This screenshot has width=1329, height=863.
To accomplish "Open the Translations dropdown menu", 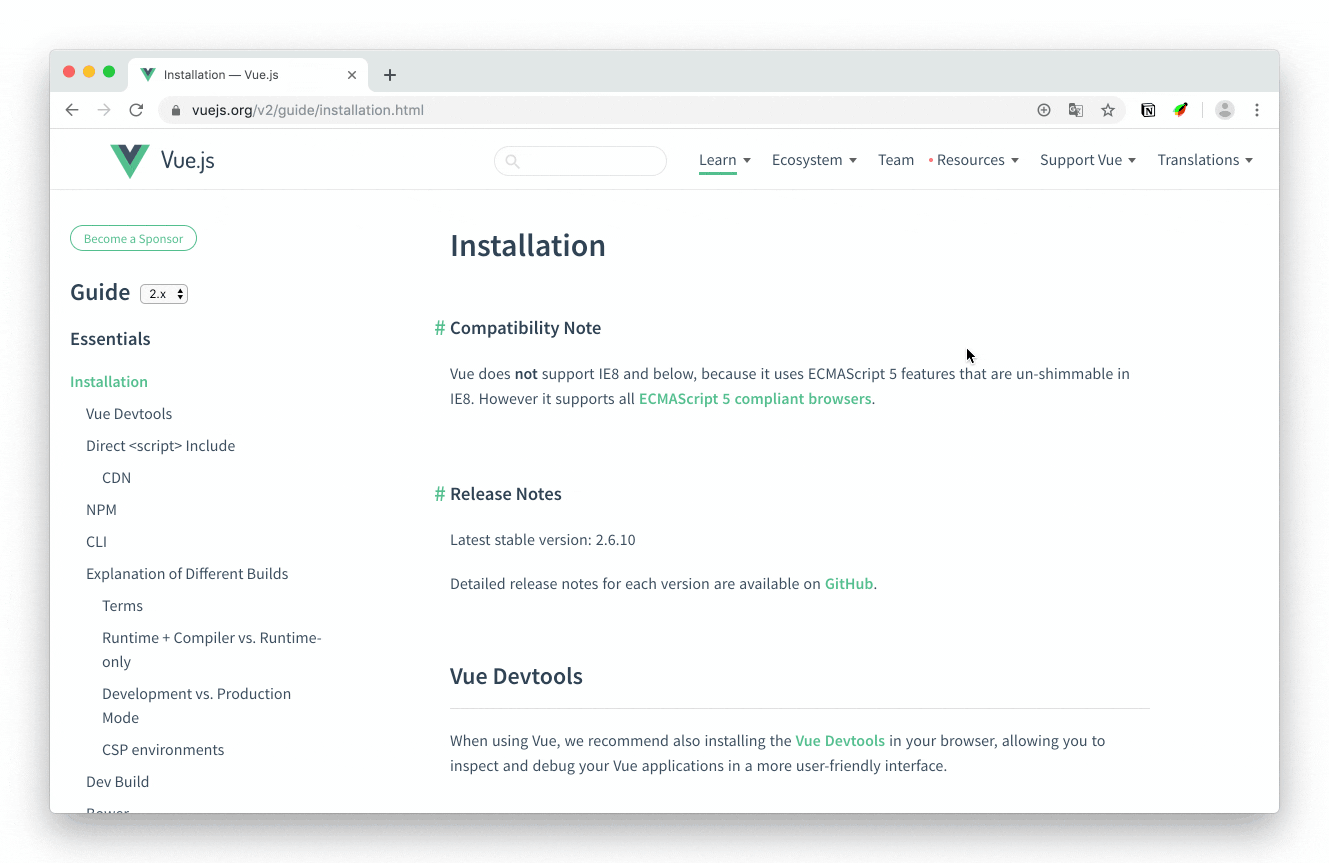I will [1205, 160].
